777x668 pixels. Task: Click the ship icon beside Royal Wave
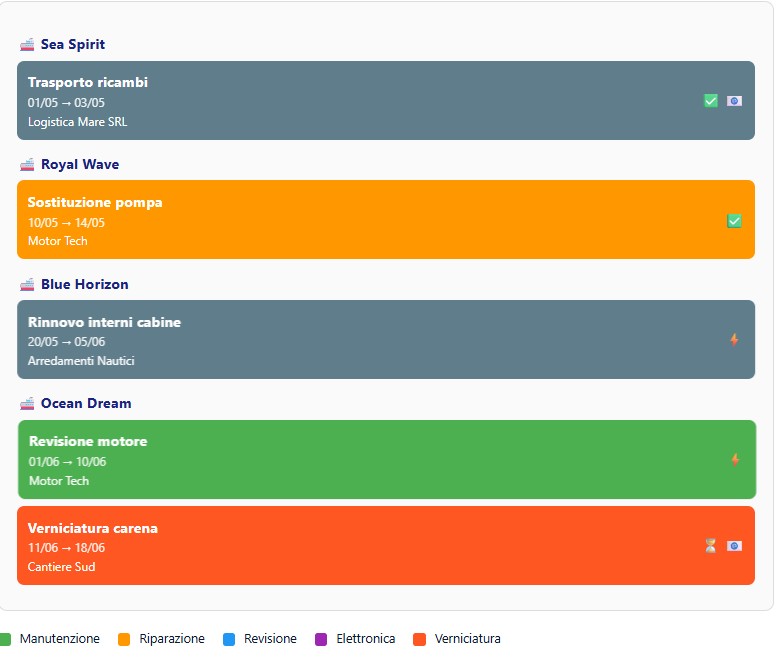coord(27,165)
